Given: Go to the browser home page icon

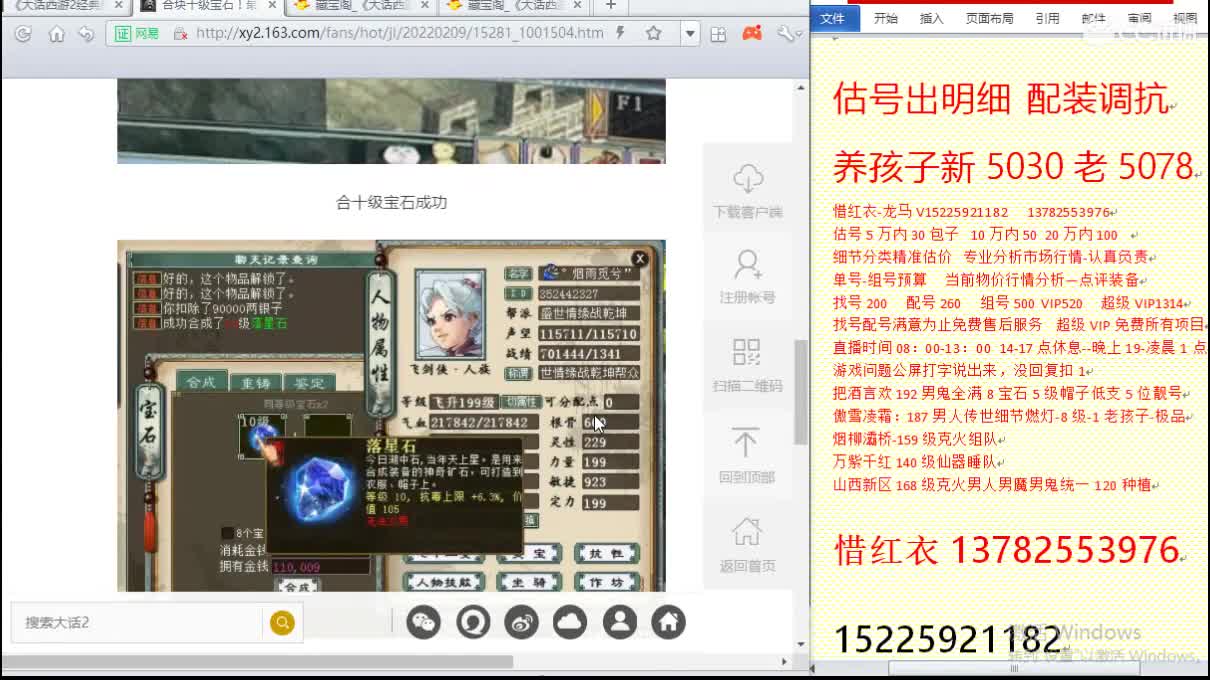Looking at the screenshot, I should (x=56, y=34).
